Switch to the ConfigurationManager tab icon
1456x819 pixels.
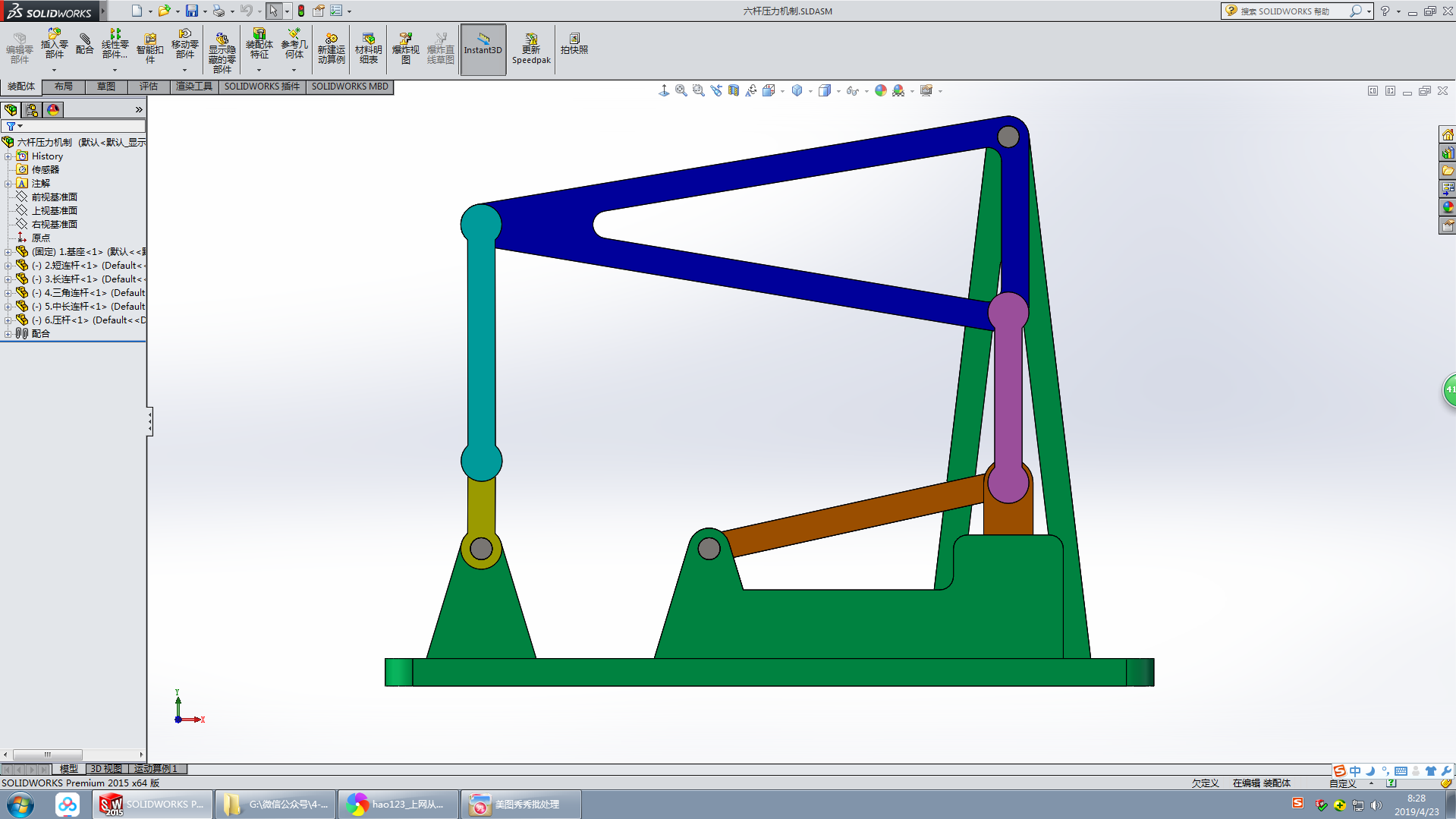(32, 110)
